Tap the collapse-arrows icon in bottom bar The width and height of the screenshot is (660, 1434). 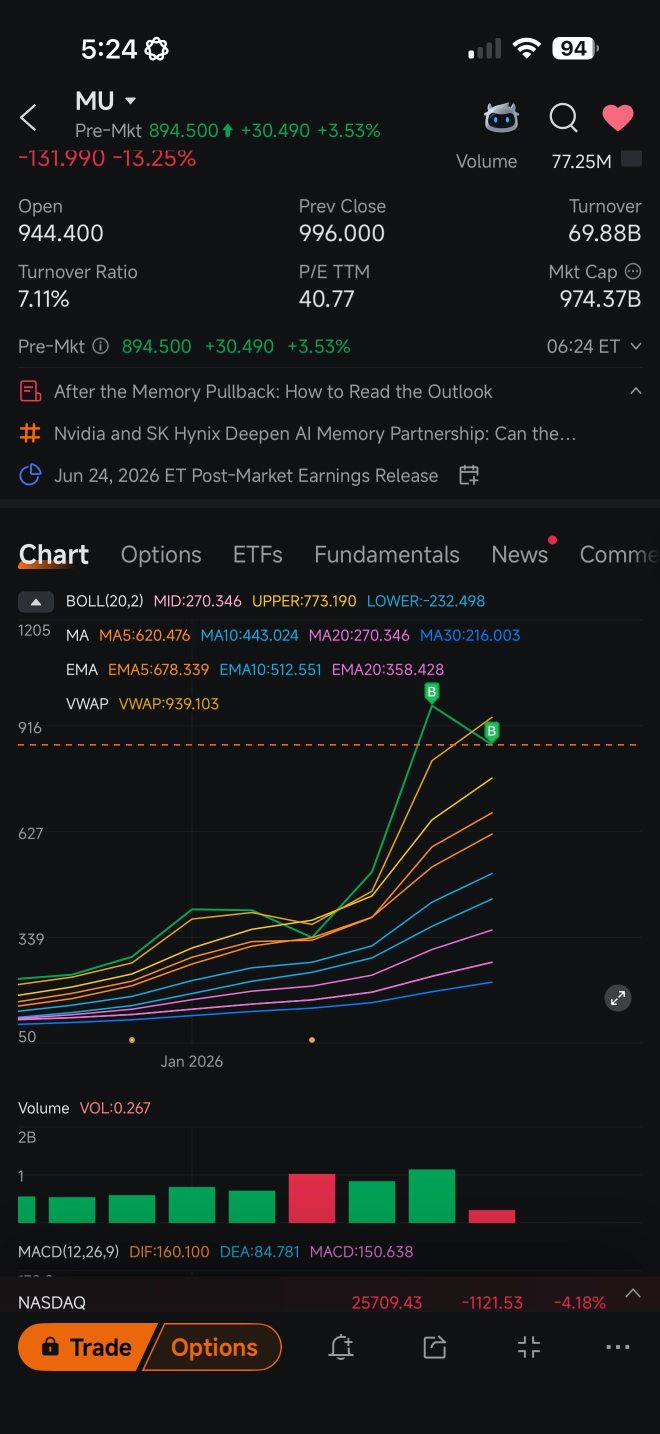[529, 1347]
